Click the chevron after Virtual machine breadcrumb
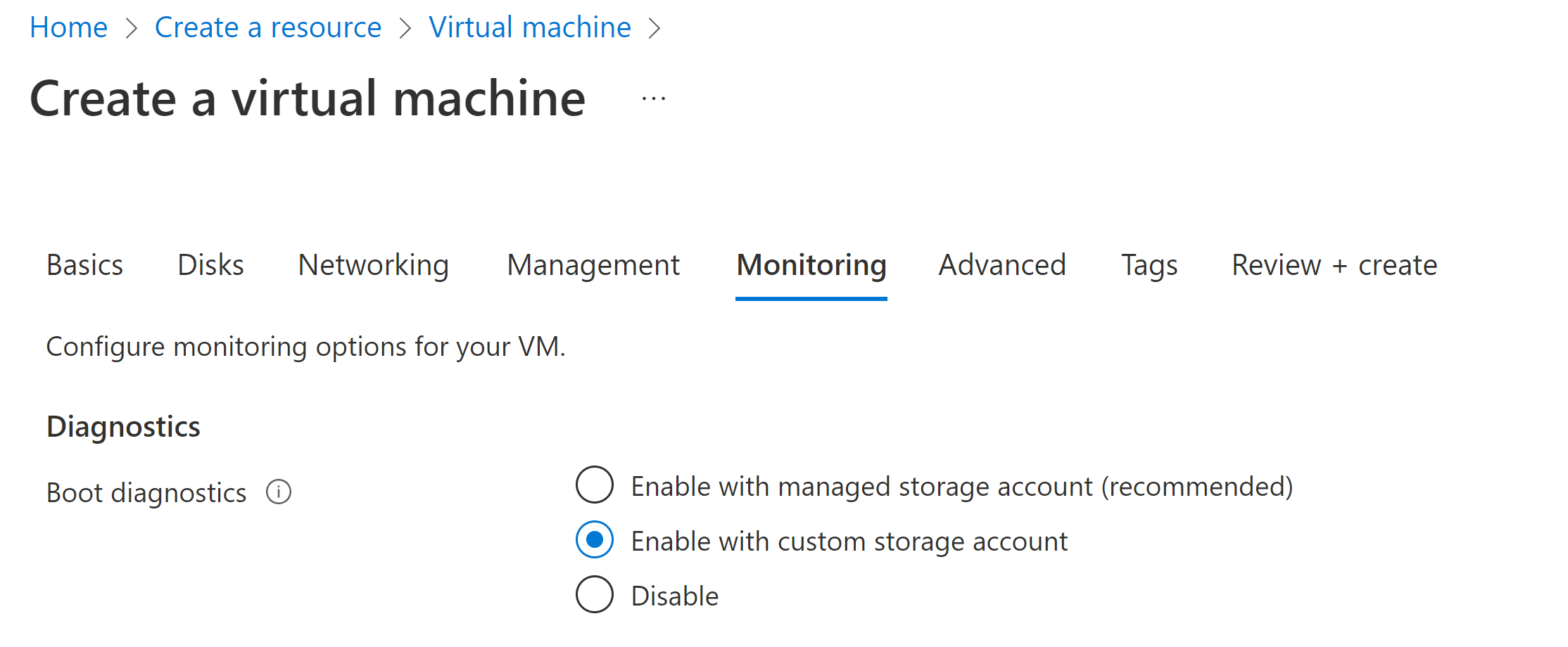 [656, 28]
